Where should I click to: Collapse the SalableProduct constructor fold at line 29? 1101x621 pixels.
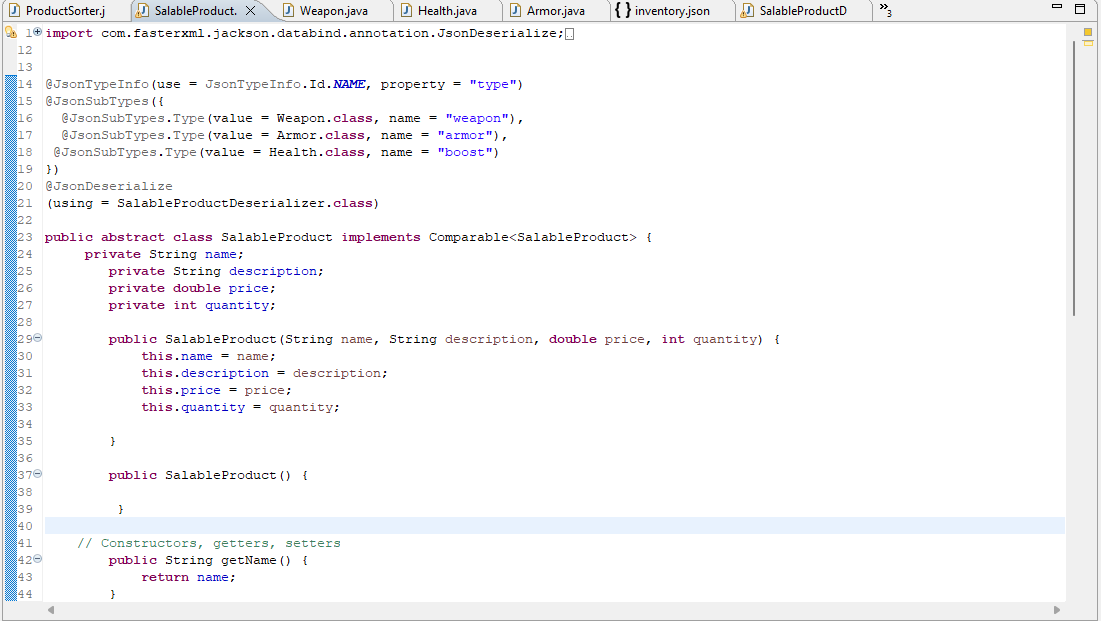click(x=36, y=338)
